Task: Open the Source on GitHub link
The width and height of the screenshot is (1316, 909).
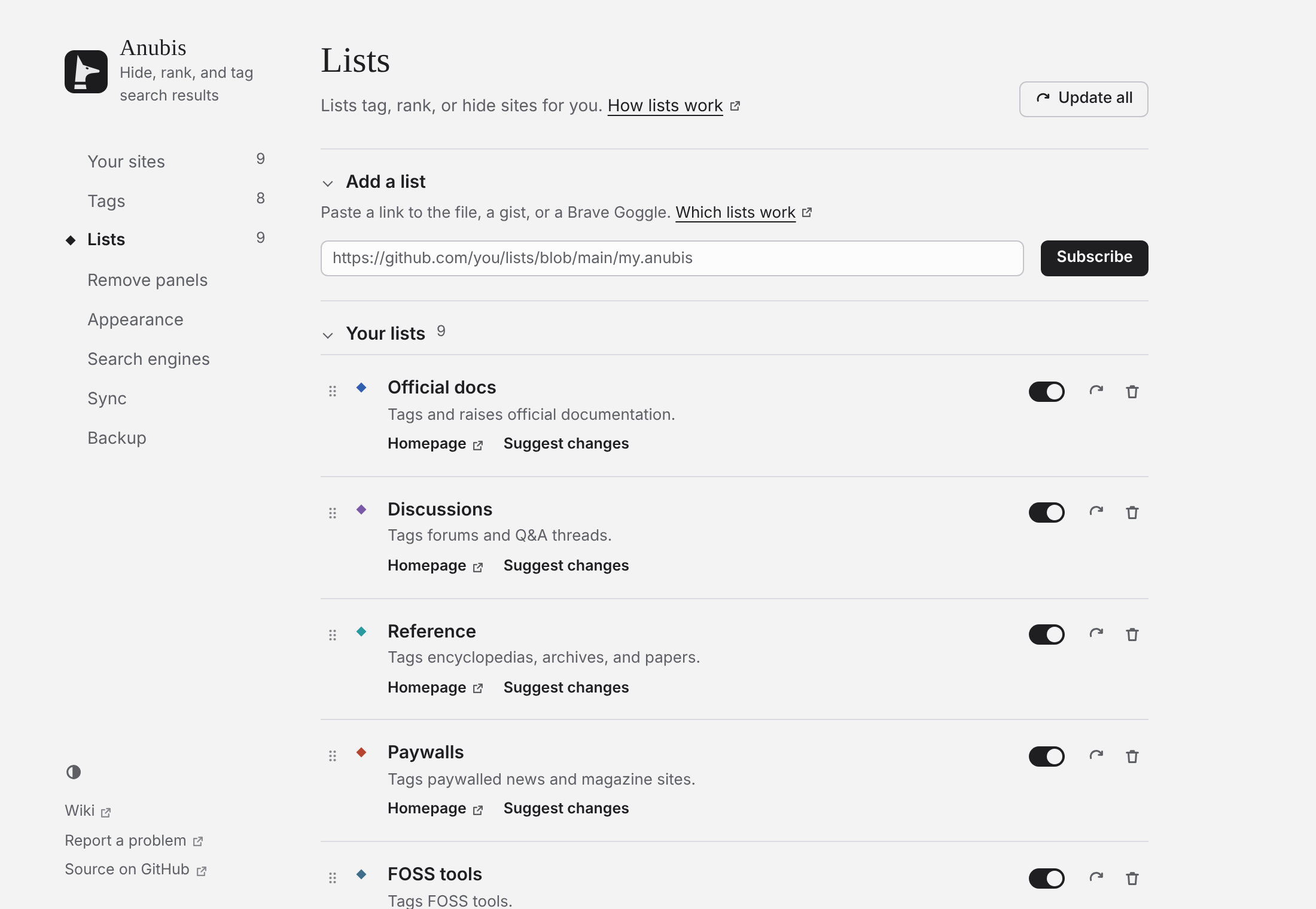Action: [136, 870]
